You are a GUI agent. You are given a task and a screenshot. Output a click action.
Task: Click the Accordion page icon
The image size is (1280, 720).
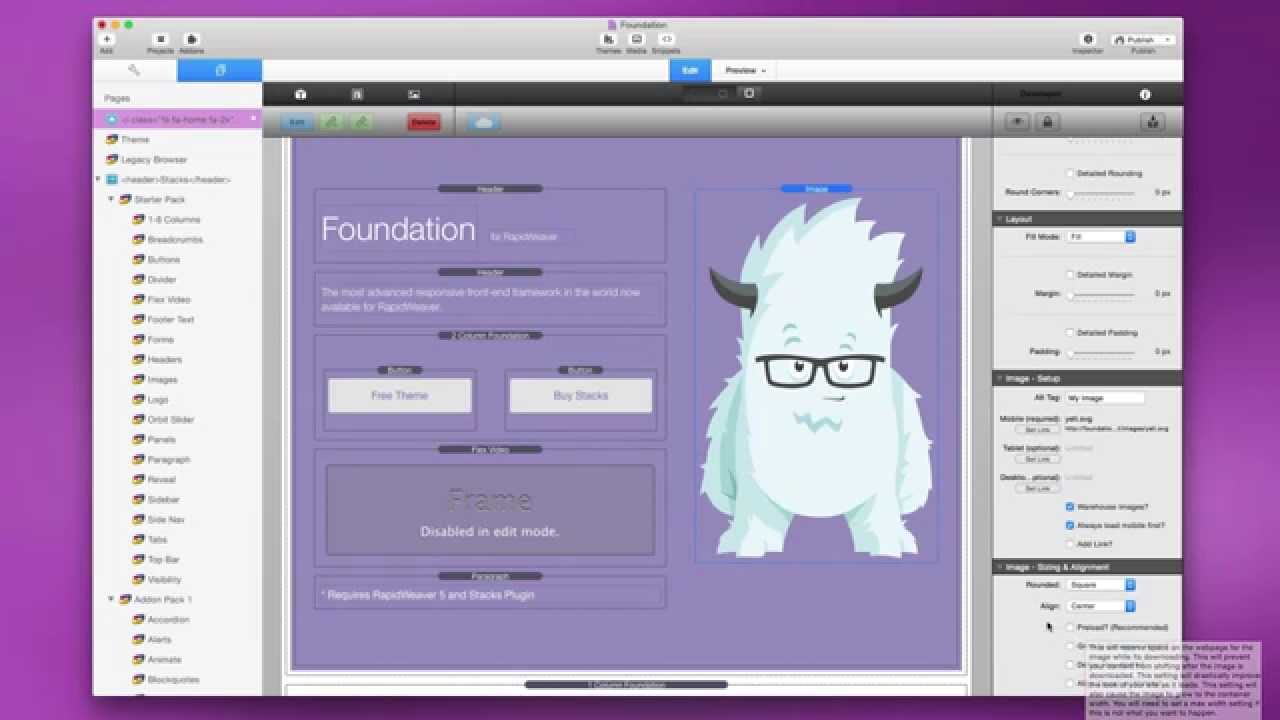pyautogui.click(x=139, y=619)
